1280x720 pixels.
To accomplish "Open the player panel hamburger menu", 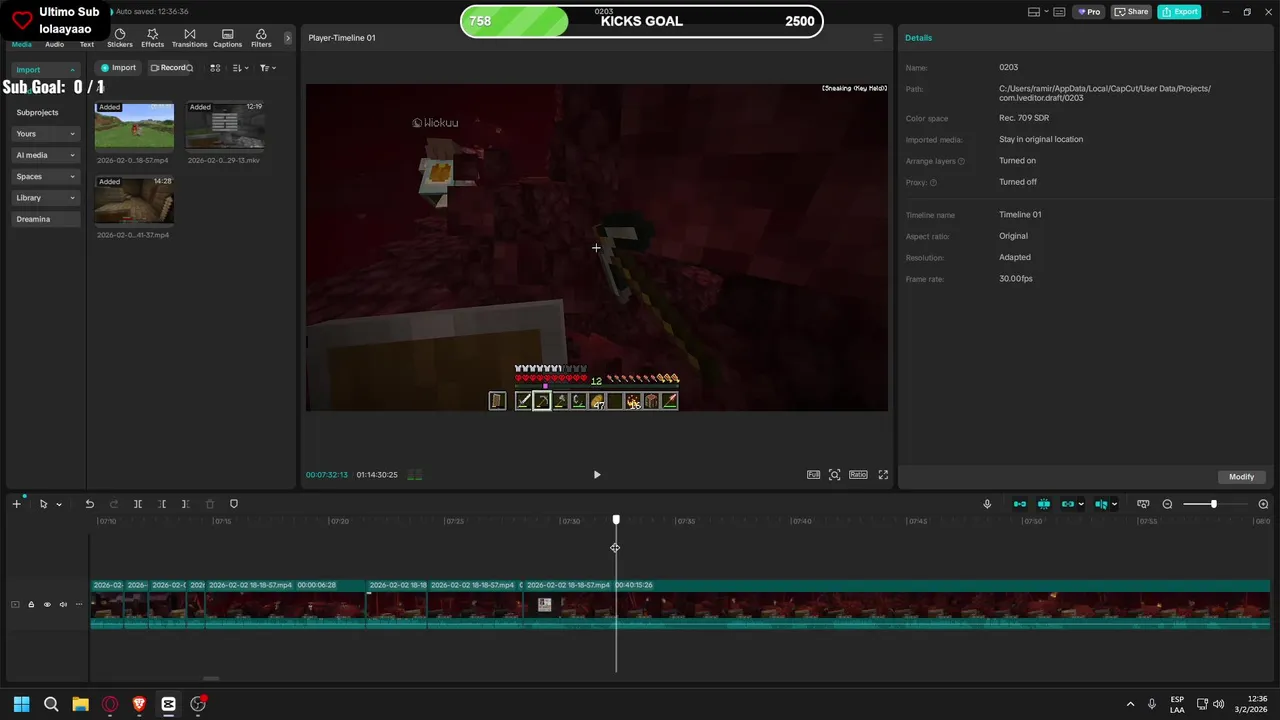I will 878,38.
